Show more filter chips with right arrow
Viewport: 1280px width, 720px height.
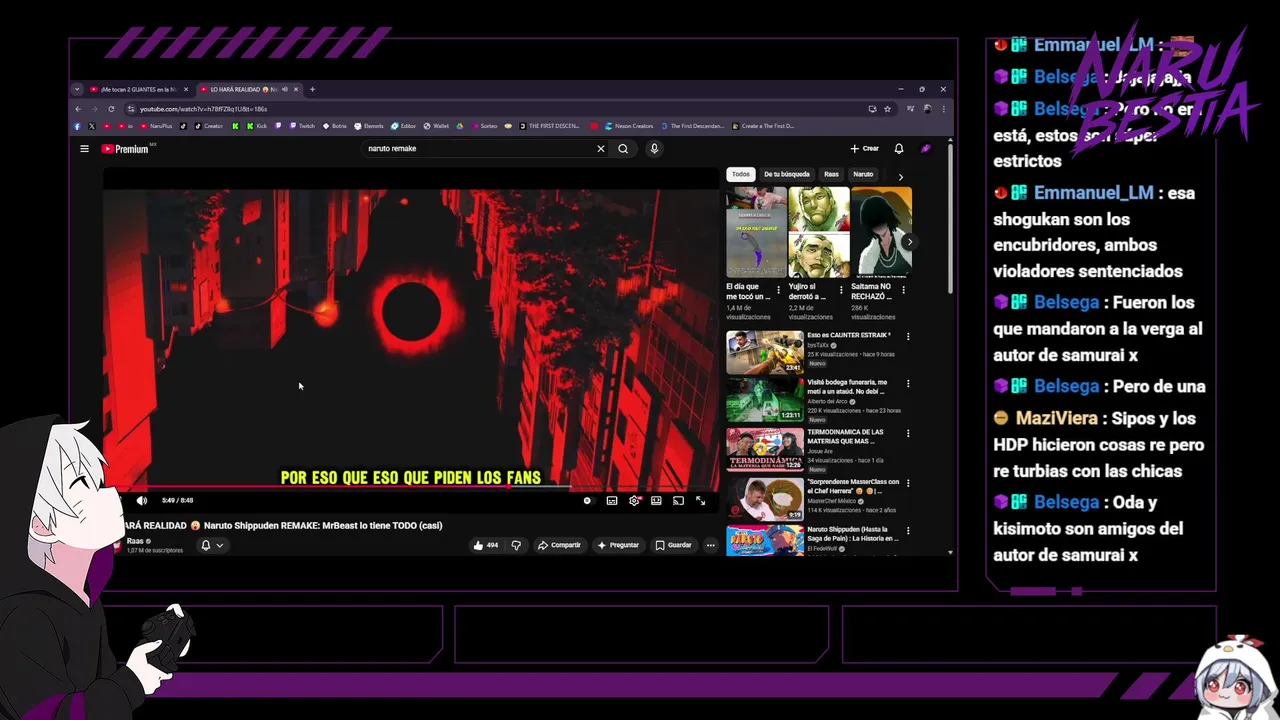point(900,177)
